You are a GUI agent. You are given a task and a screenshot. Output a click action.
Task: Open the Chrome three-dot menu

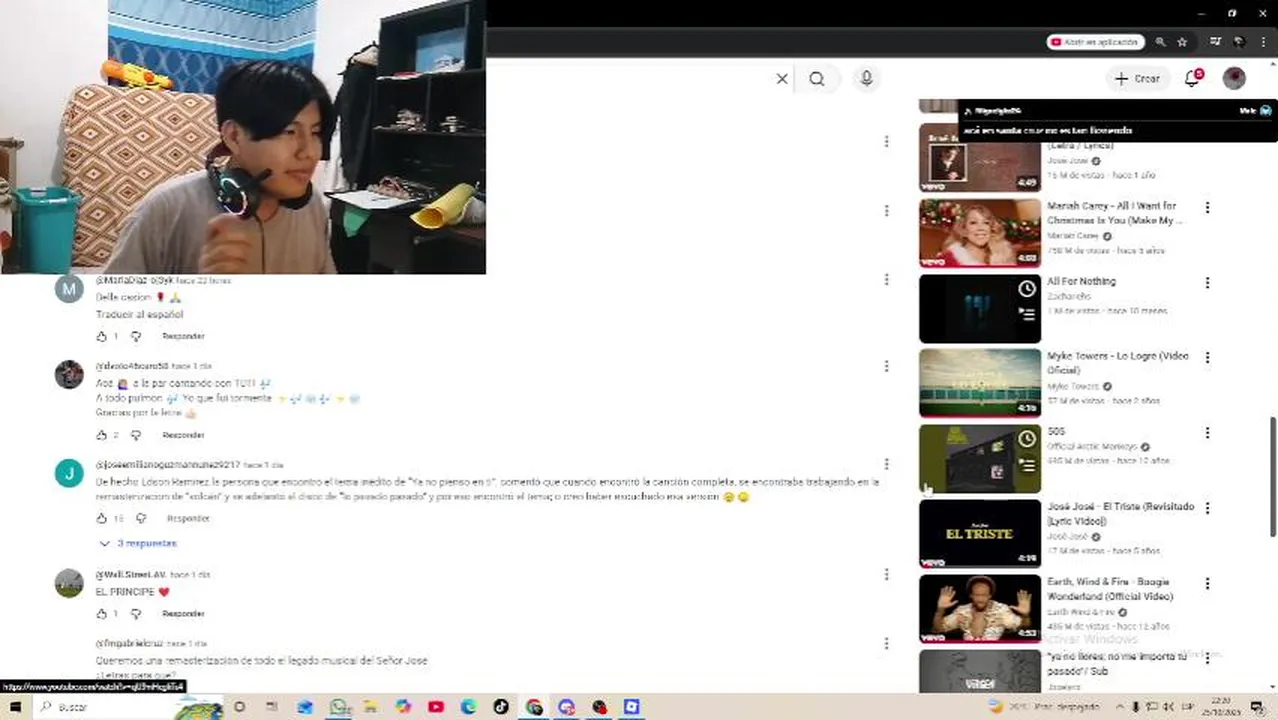point(1263,42)
